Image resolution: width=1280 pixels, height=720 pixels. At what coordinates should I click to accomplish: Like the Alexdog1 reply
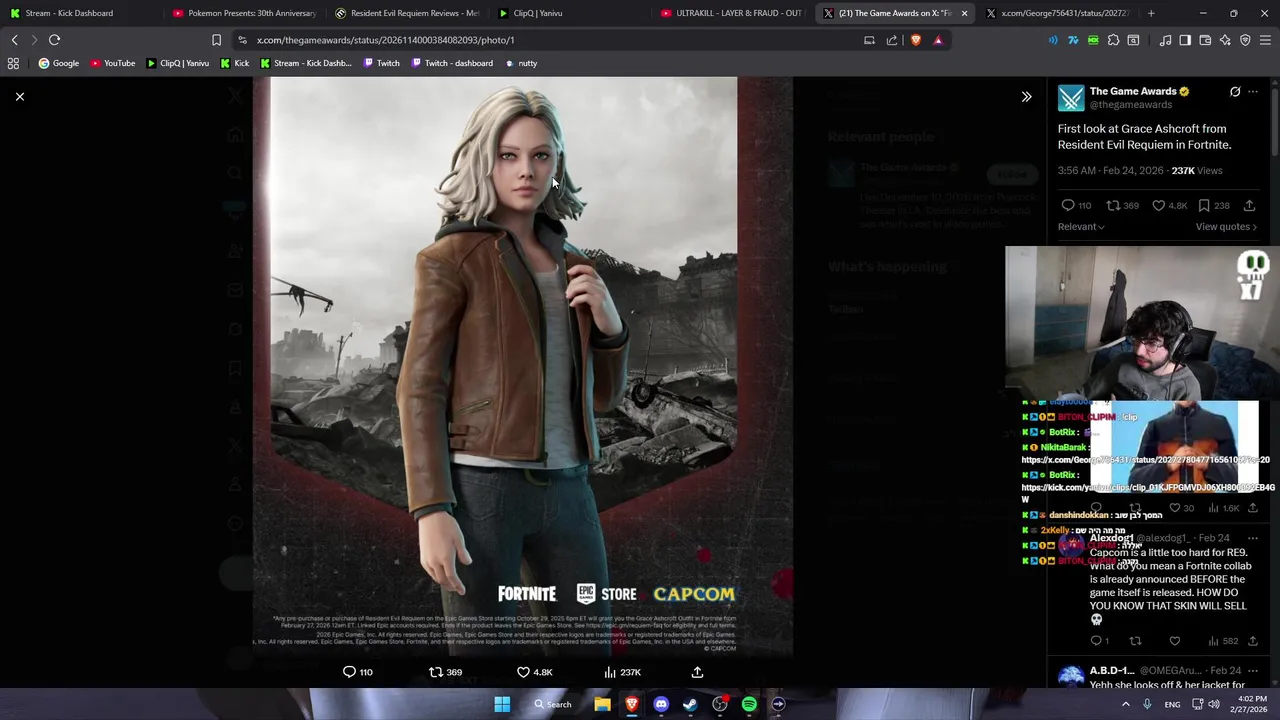pos(1175,641)
